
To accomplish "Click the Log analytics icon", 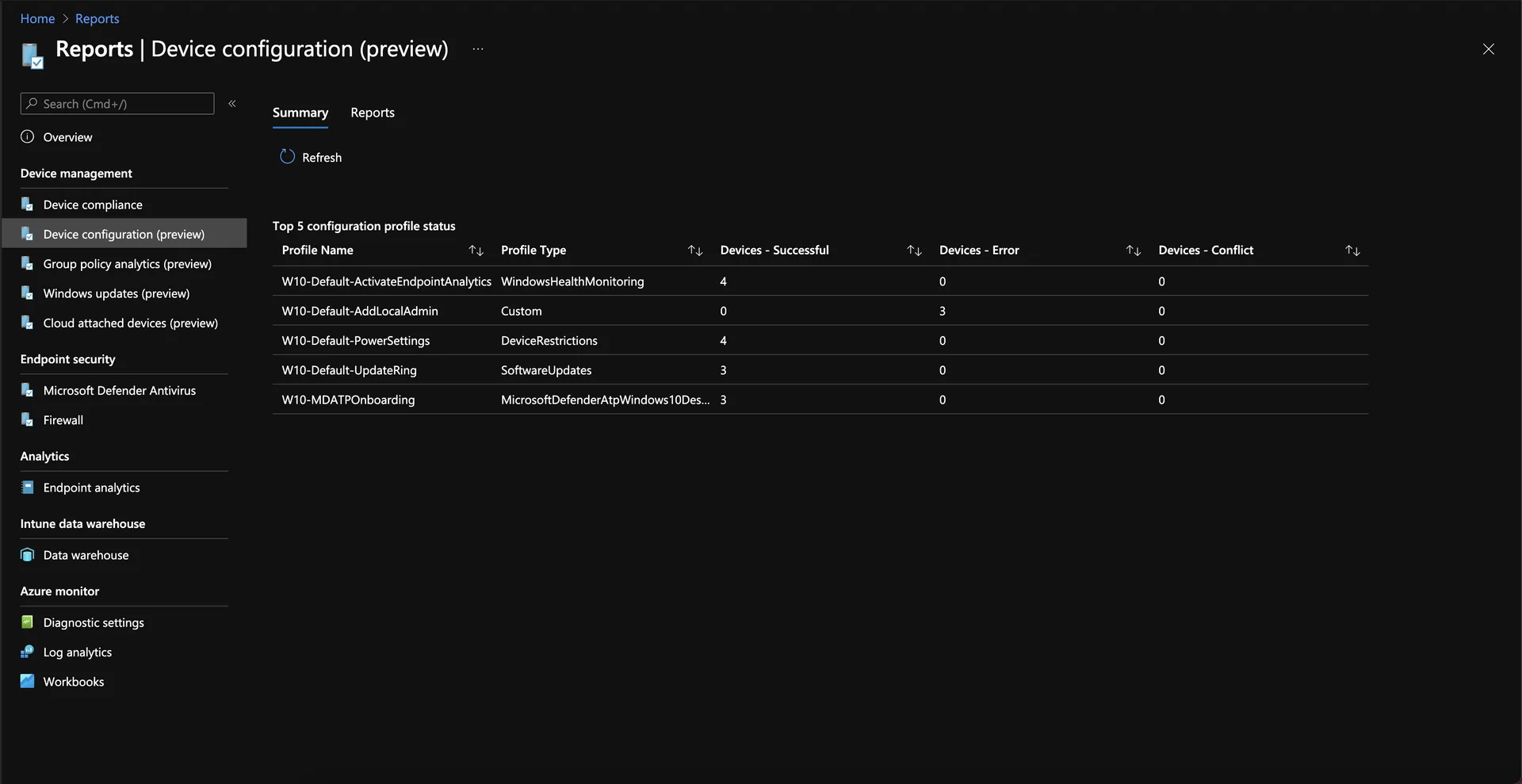I will point(28,652).
